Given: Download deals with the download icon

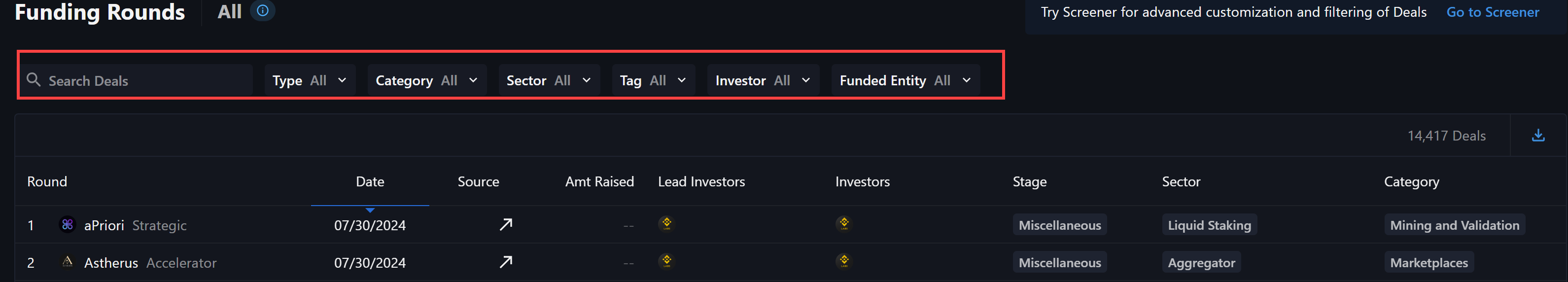Looking at the screenshot, I should click(x=1537, y=135).
